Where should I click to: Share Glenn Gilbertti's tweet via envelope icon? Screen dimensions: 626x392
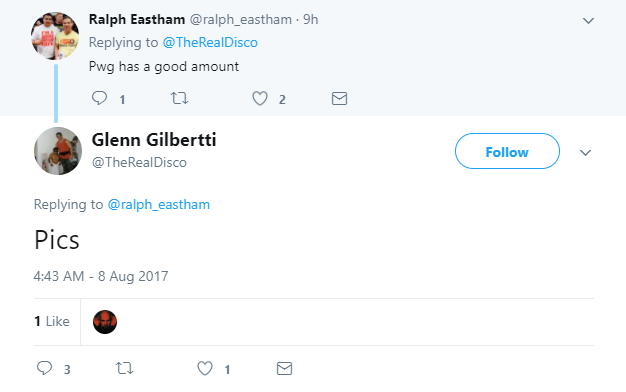(284, 368)
